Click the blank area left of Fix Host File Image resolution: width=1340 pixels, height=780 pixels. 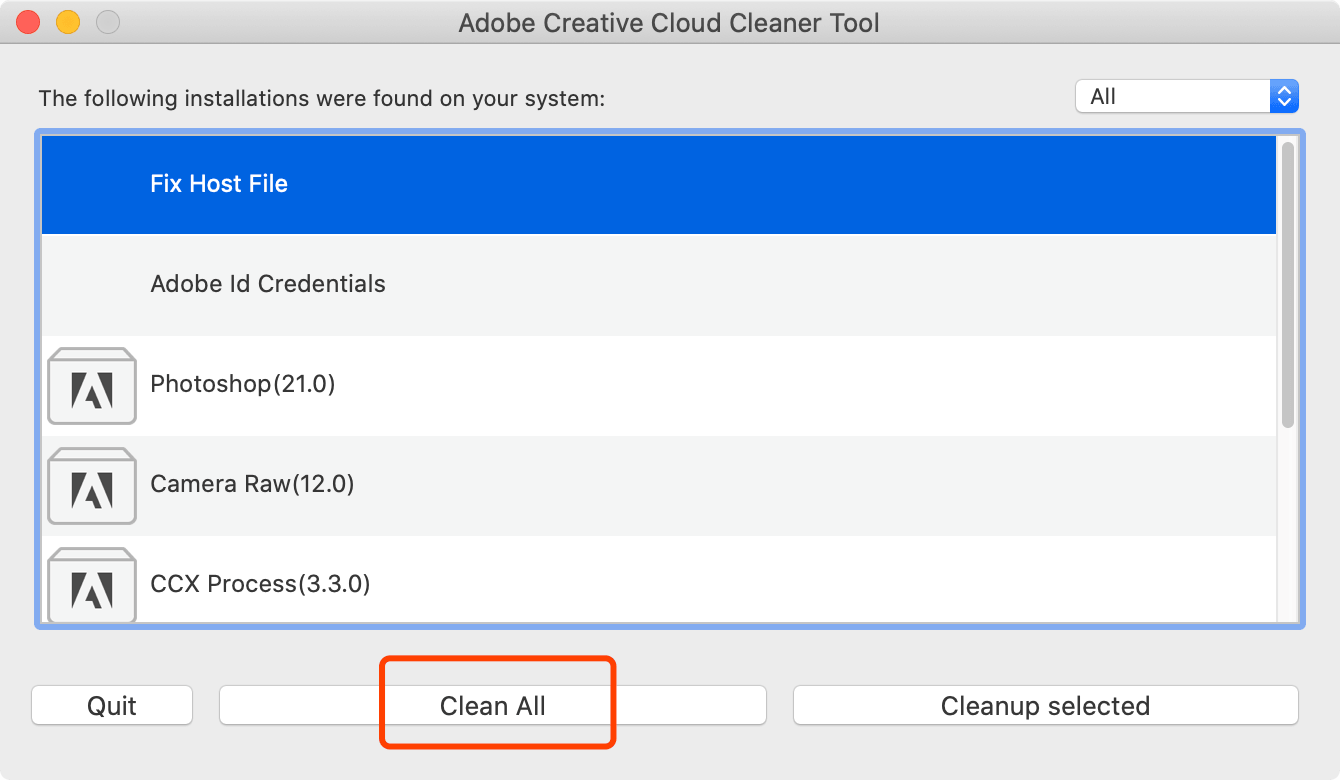[x=92, y=185]
